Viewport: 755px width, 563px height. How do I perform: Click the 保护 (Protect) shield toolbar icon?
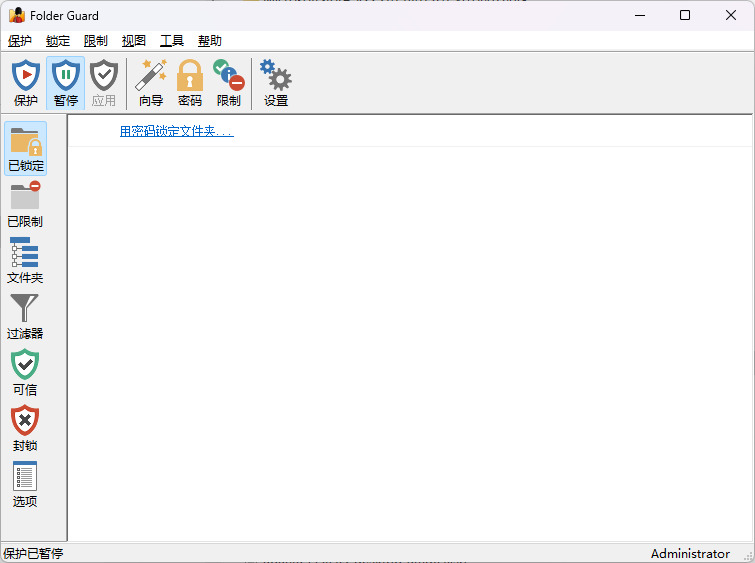(x=26, y=83)
